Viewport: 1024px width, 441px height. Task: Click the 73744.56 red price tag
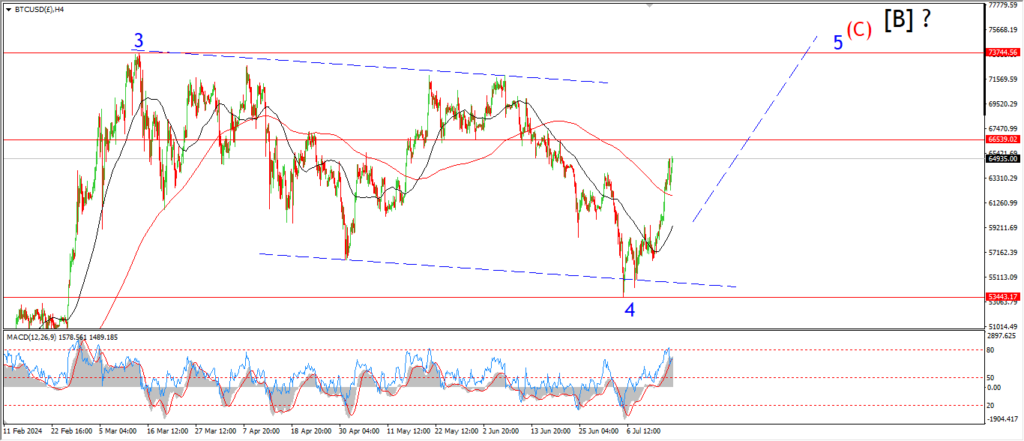pyautogui.click(x=1002, y=52)
